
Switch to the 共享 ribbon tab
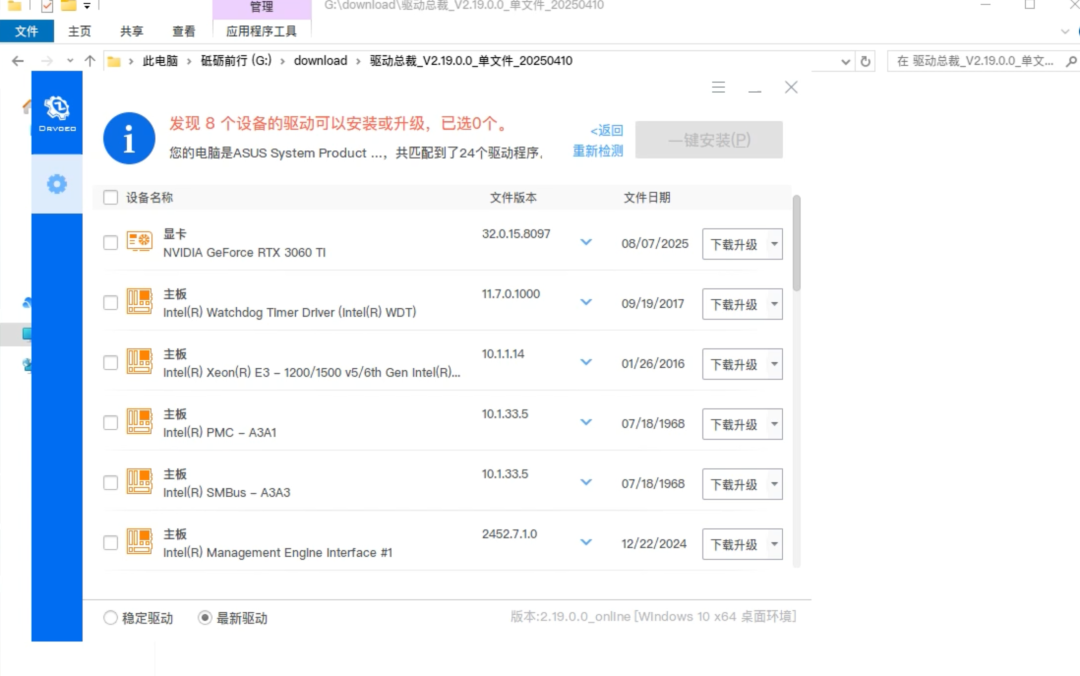click(x=132, y=31)
